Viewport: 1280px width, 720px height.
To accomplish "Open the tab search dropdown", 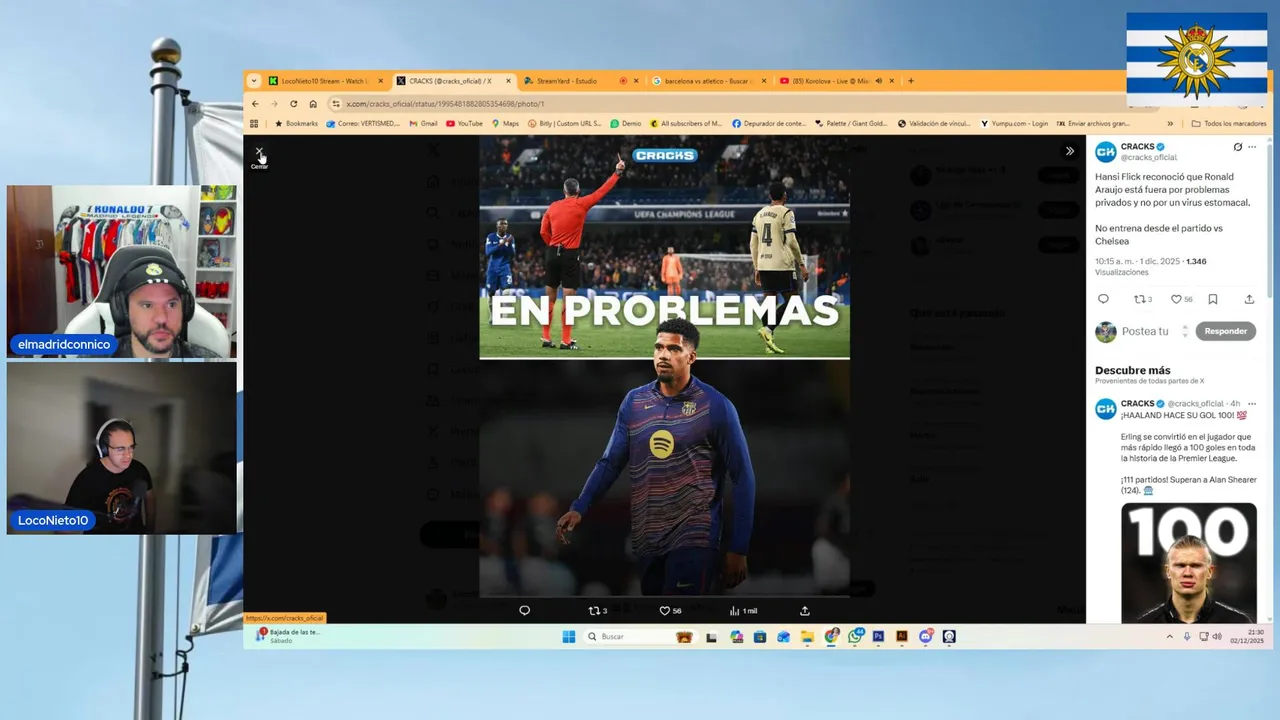I will [253, 81].
